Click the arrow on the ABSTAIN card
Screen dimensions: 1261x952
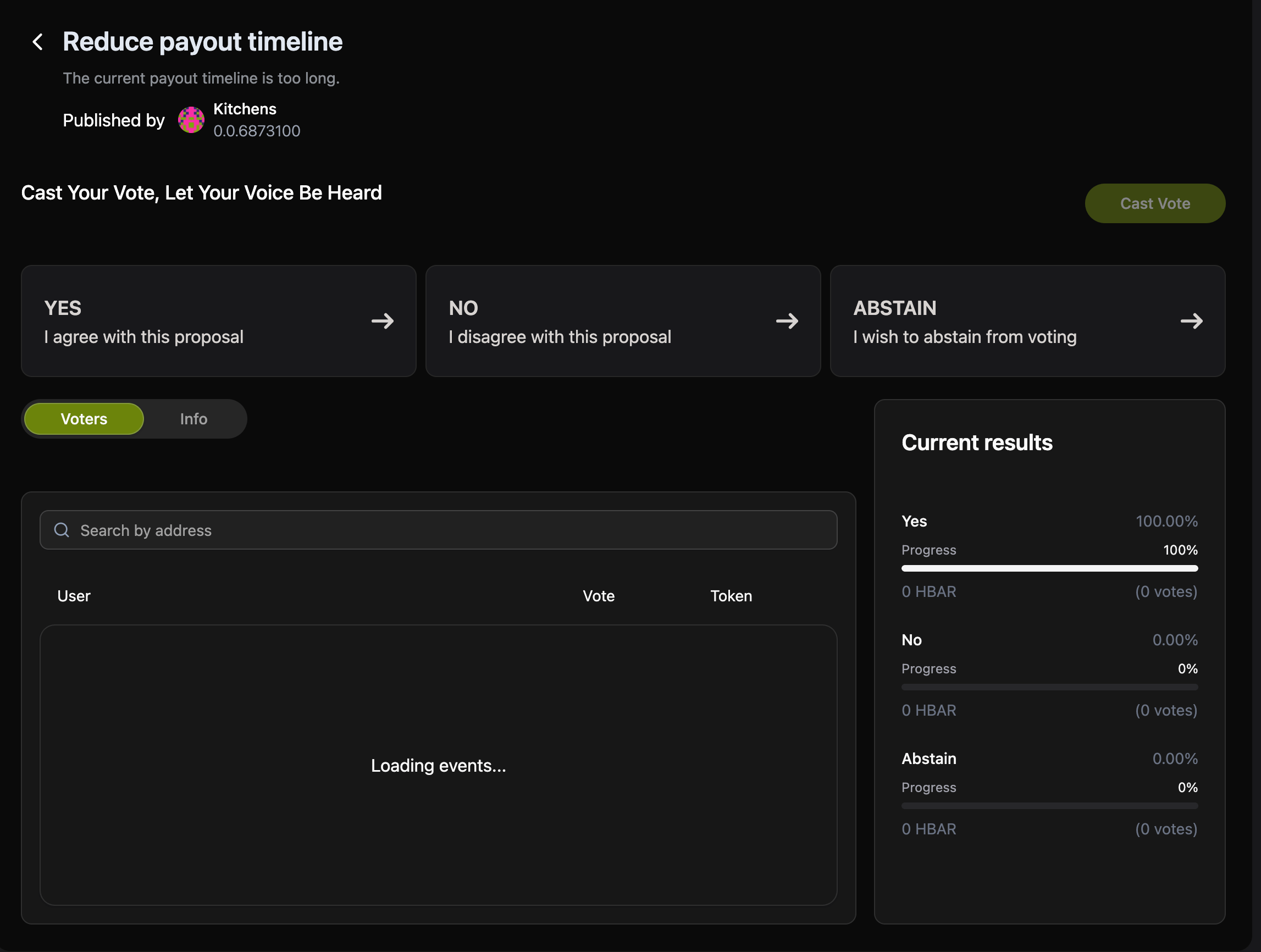[x=1191, y=321]
